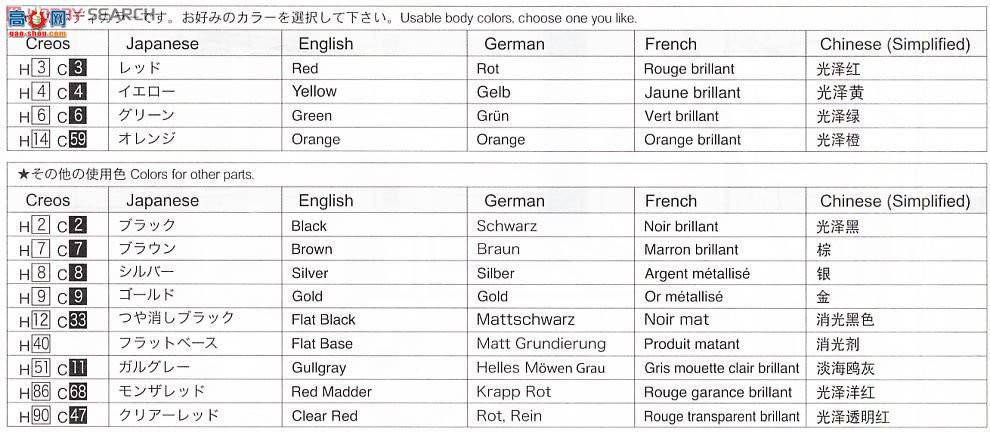This screenshot has height=432, width=990.
Task: Click the H3 color code box
Action: (40, 68)
